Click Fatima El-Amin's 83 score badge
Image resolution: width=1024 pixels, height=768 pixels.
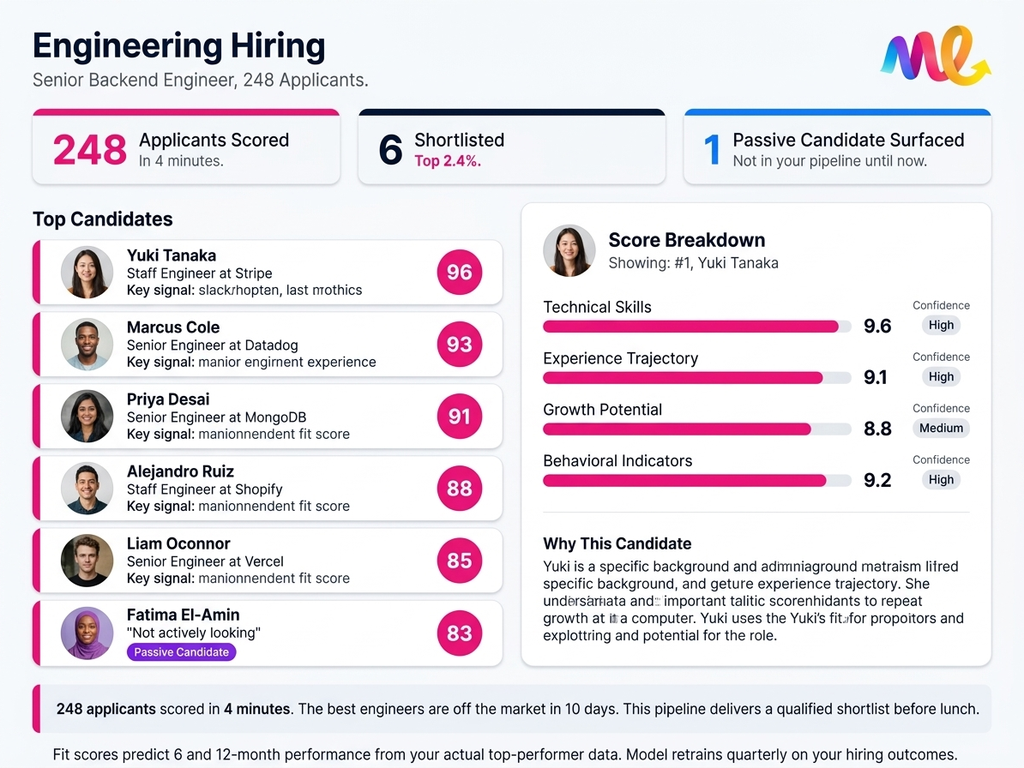(459, 633)
